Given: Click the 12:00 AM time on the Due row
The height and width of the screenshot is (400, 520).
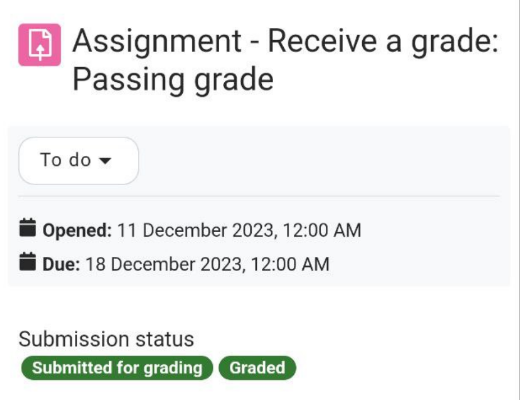Looking at the screenshot, I should (290, 264).
